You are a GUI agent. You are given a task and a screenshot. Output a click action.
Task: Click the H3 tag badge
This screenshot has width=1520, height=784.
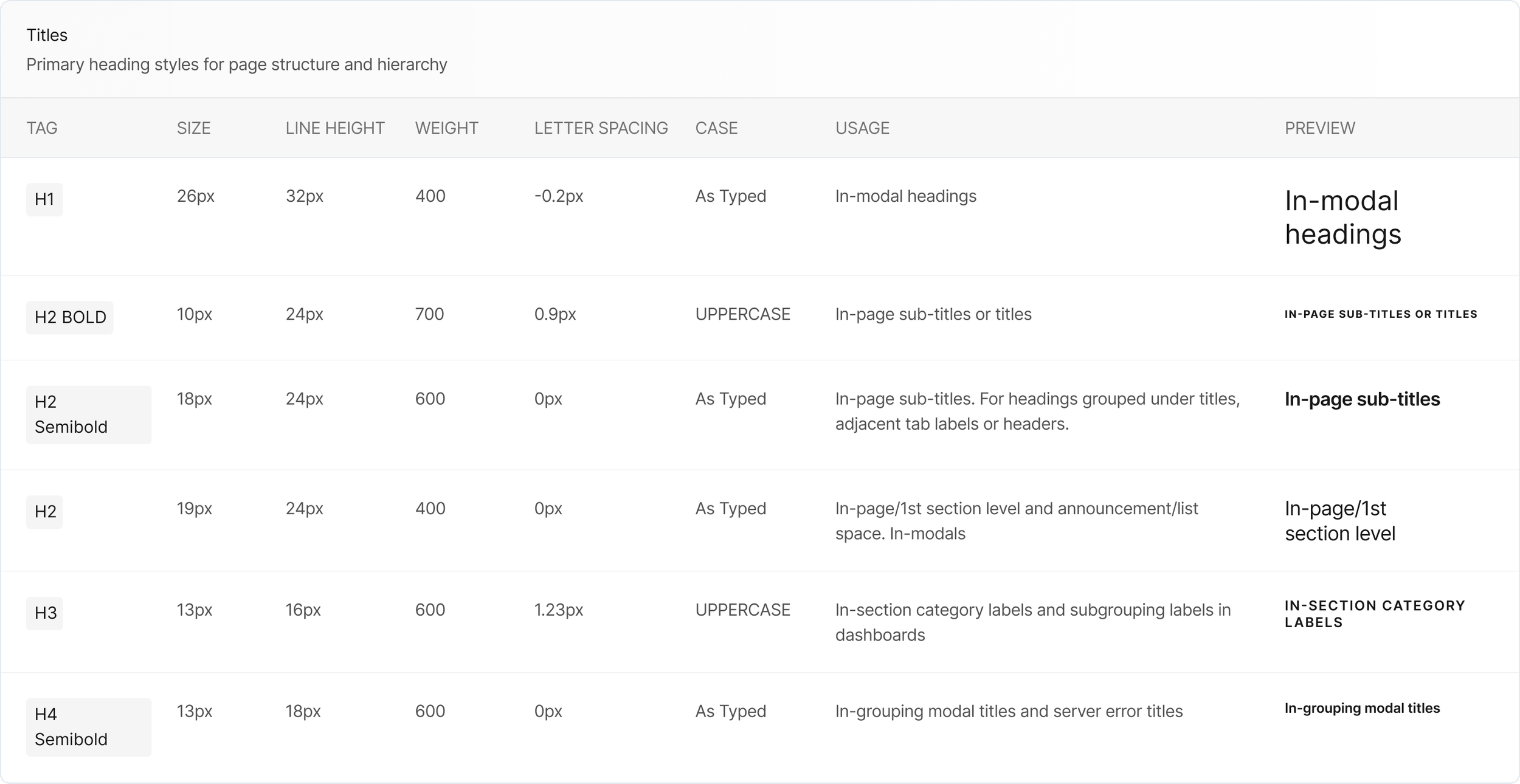pos(45,613)
